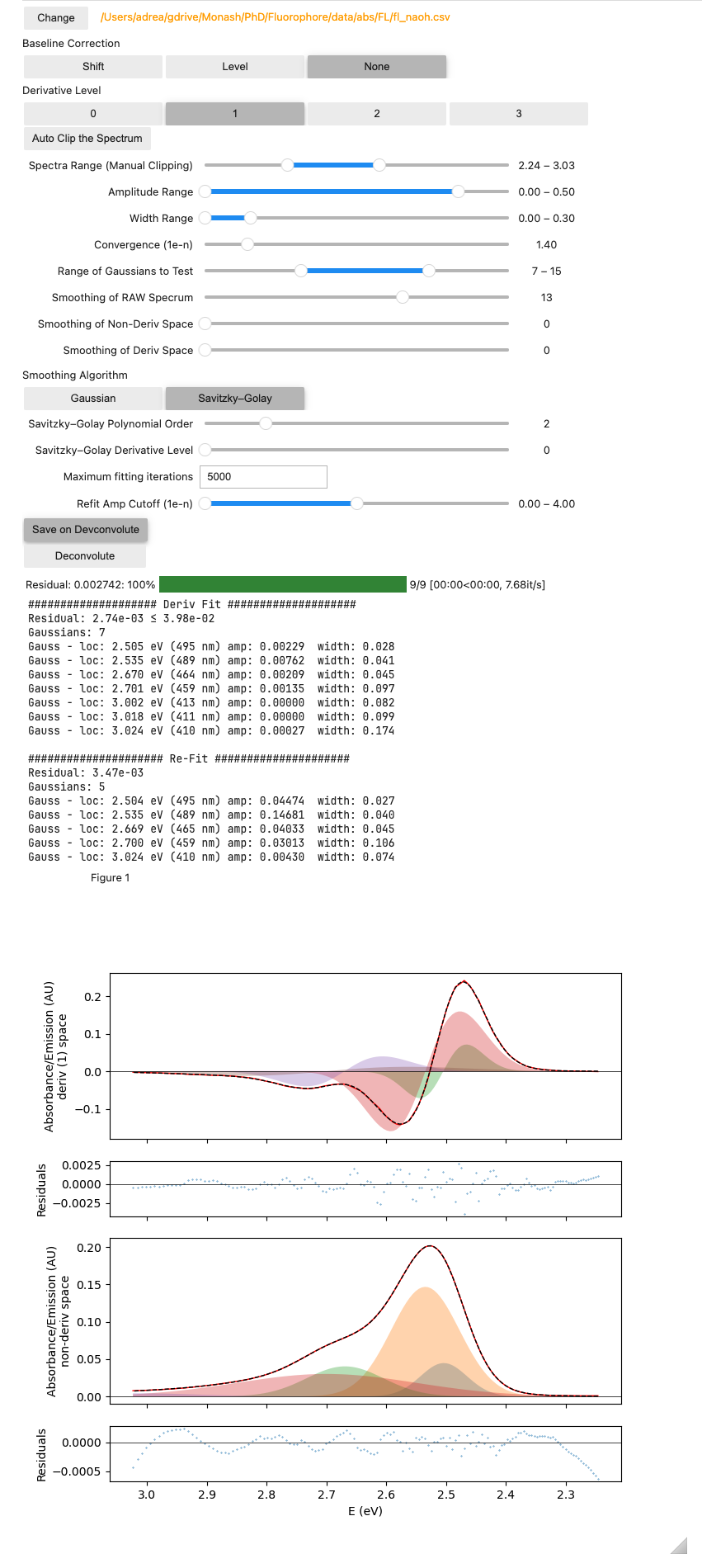Click Spectra Range left slider handle
This screenshot has width=702, height=1568.
point(287,165)
